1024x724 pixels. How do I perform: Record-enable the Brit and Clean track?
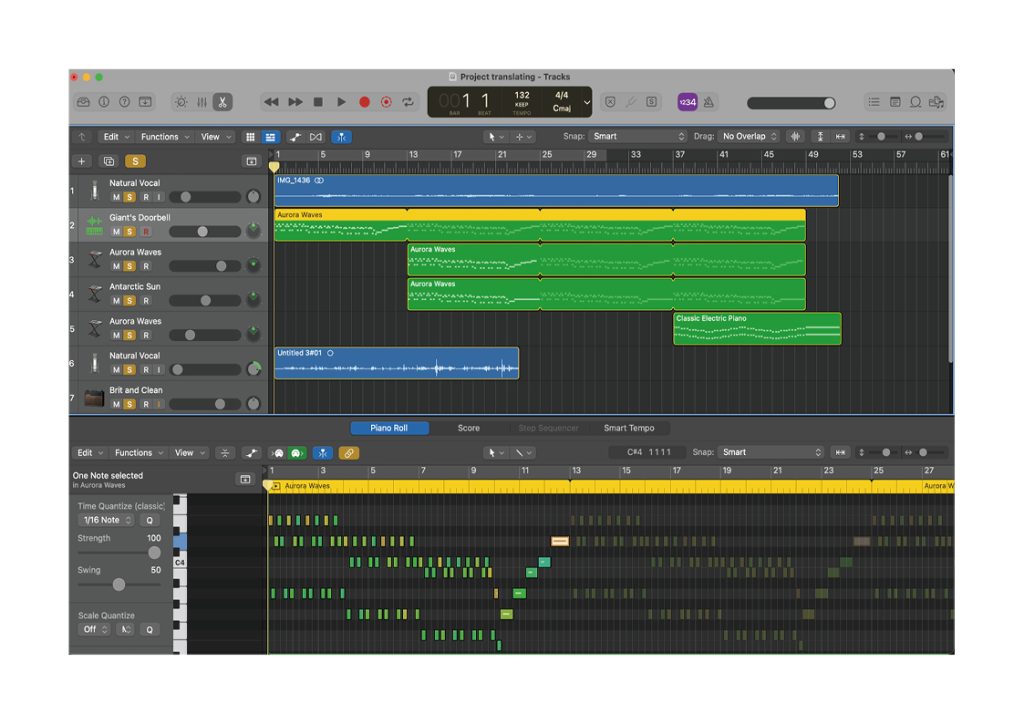[x=146, y=404]
